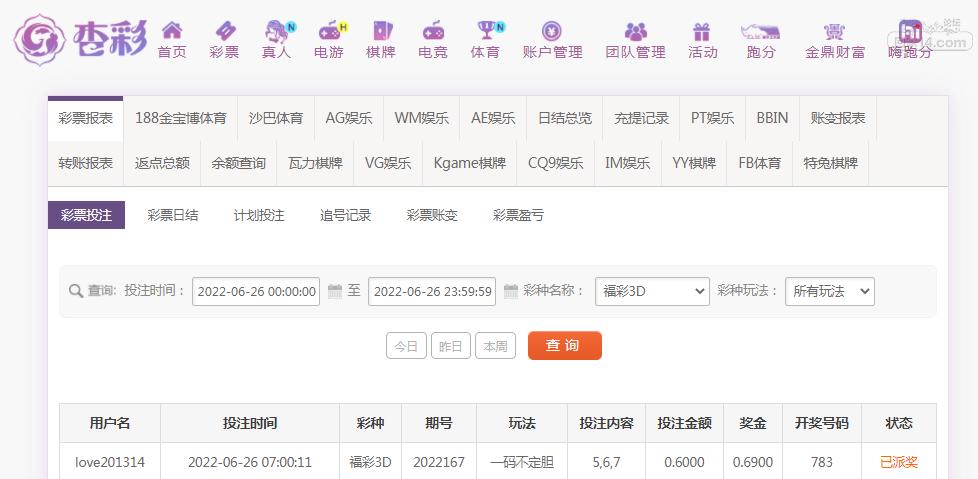Expand the 彩种名称 福彩3D dropdown
The image size is (978, 479).
tap(652, 291)
